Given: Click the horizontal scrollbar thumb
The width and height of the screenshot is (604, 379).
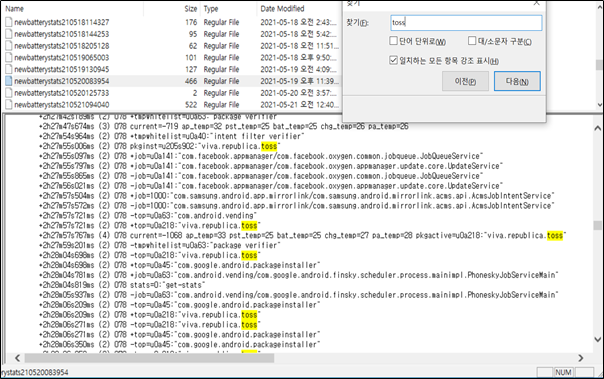Looking at the screenshot, I should tap(149, 358).
